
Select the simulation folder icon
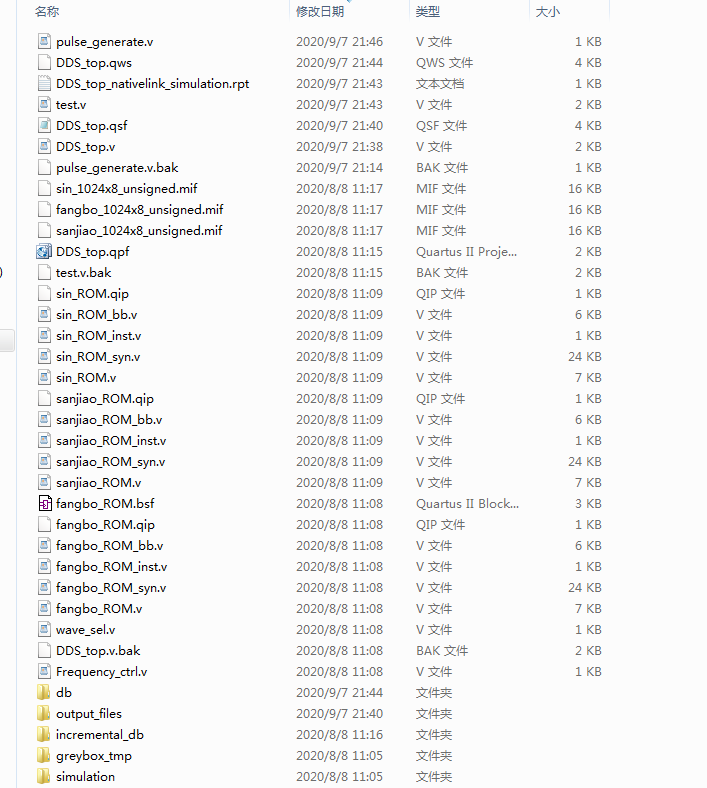(x=43, y=776)
